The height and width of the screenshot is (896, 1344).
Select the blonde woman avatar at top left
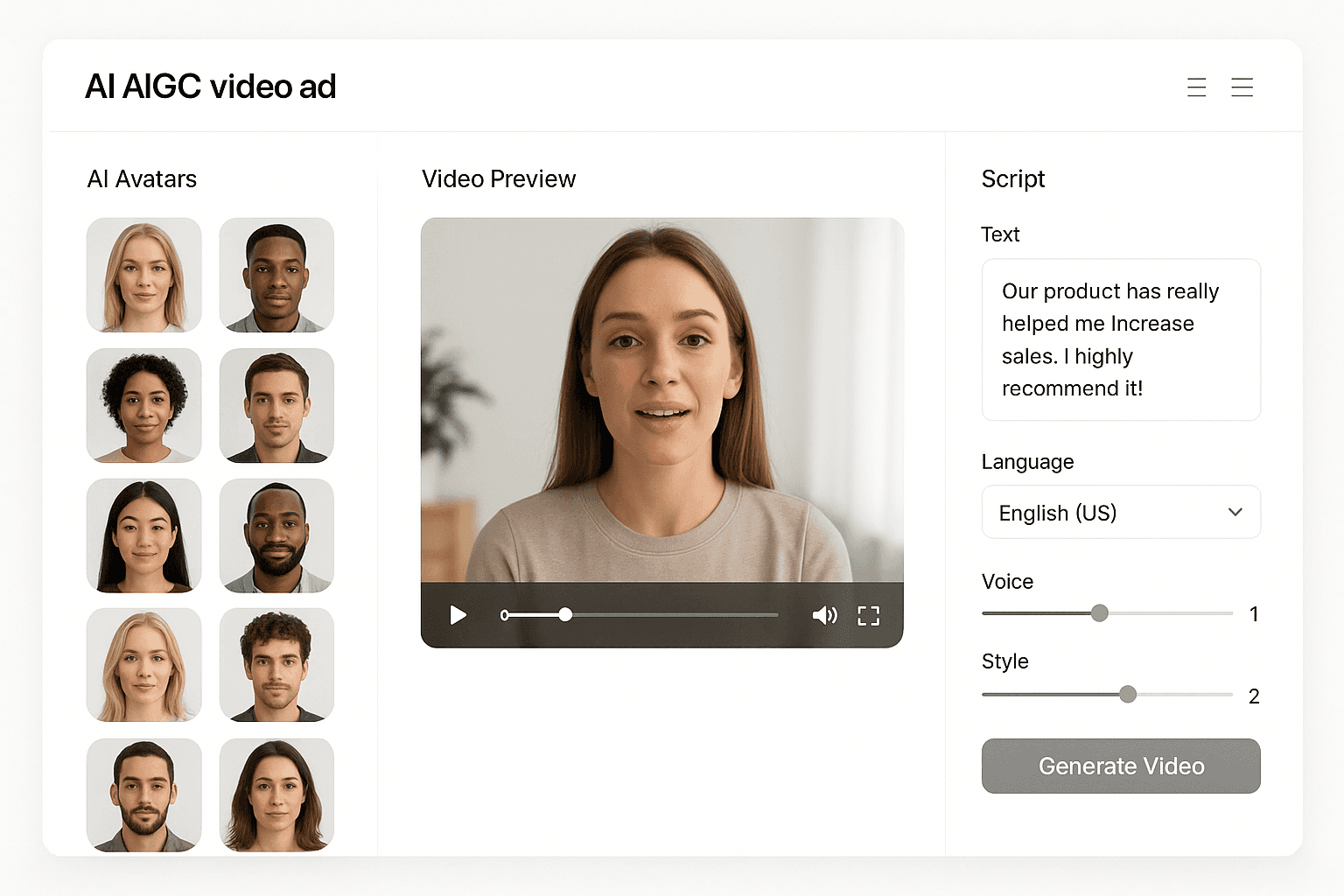click(143, 275)
